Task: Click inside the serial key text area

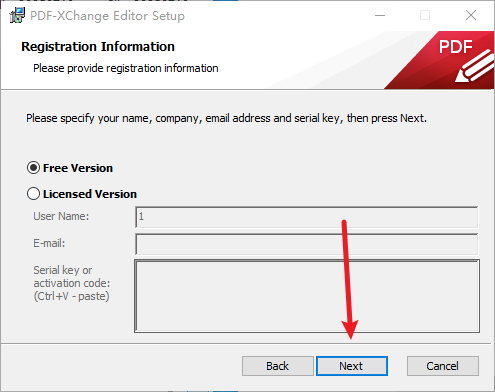Action: click(x=307, y=296)
